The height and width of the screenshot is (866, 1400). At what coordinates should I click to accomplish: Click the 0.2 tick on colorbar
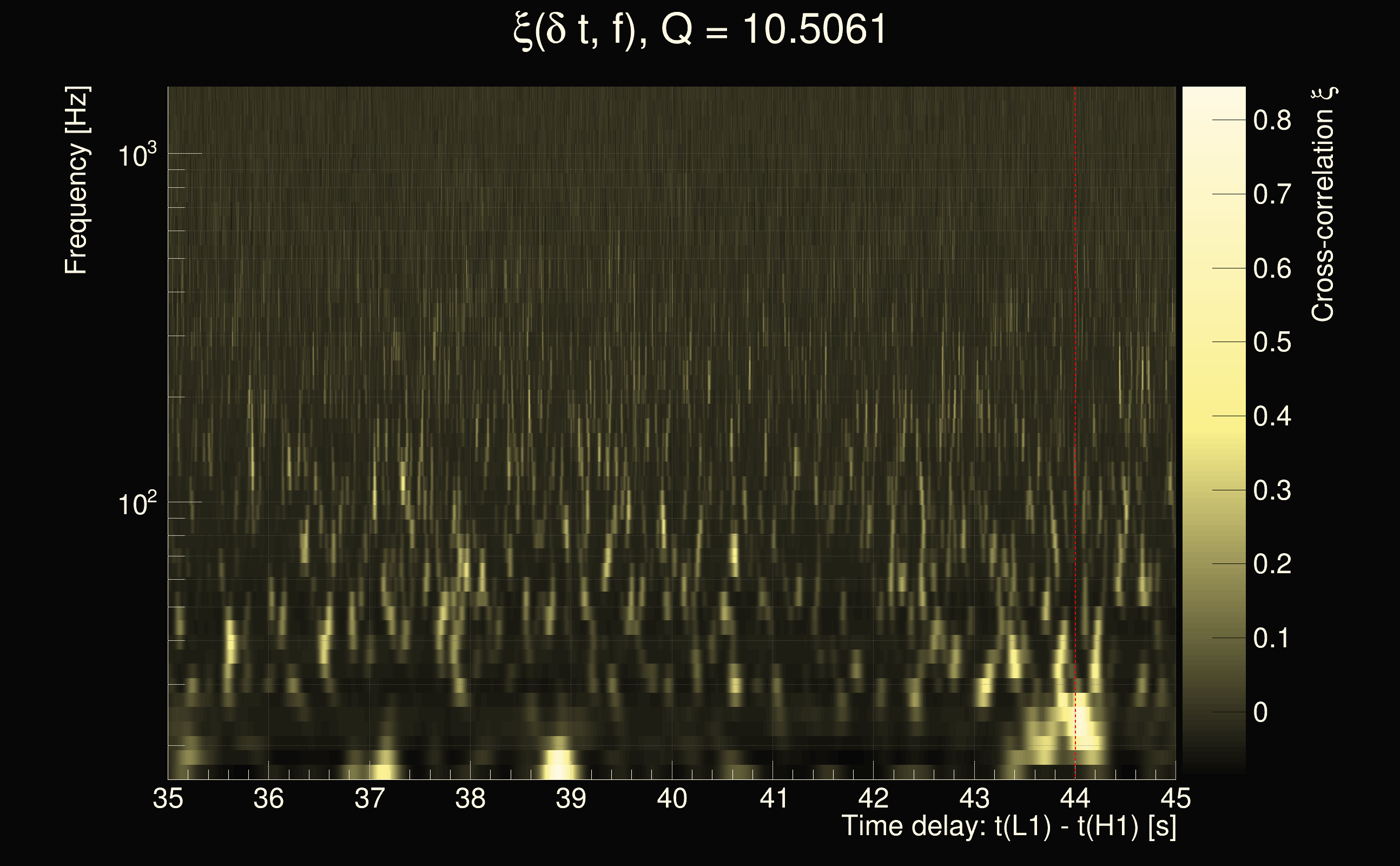(x=1272, y=564)
